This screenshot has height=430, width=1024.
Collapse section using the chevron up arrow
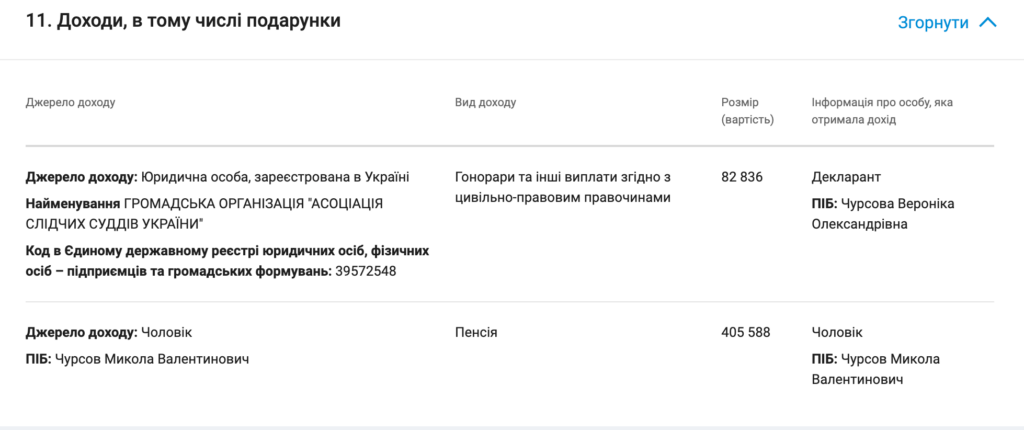[988, 22]
